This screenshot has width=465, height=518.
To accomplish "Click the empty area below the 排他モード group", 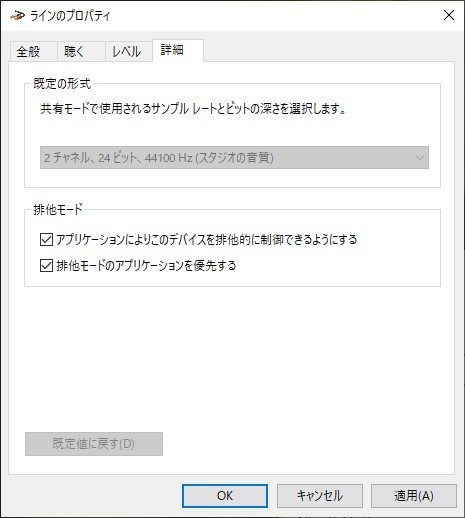I will click(232, 357).
